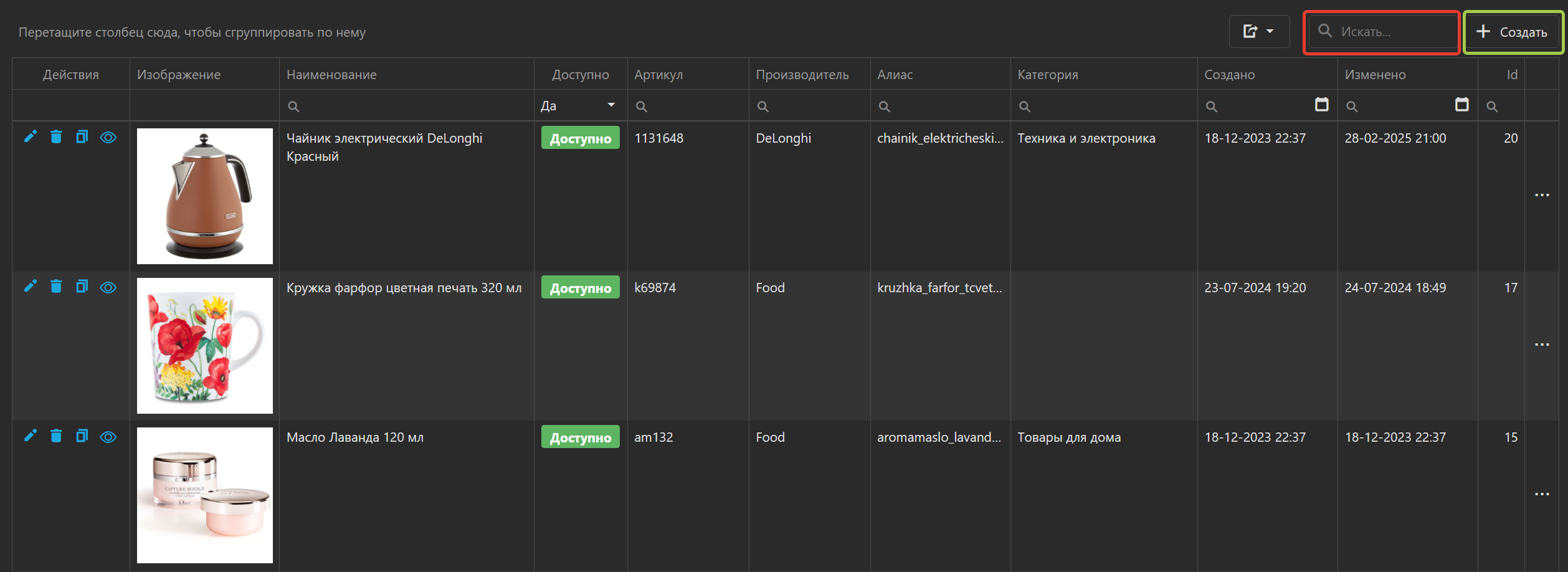
Task: Sort by Наименование column header
Action: [x=331, y=75]
